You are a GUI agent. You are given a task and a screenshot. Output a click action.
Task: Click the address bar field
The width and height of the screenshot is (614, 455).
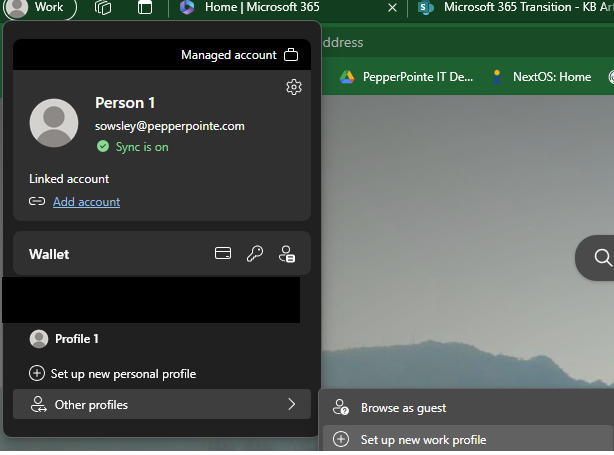click(x=468, y=42)
